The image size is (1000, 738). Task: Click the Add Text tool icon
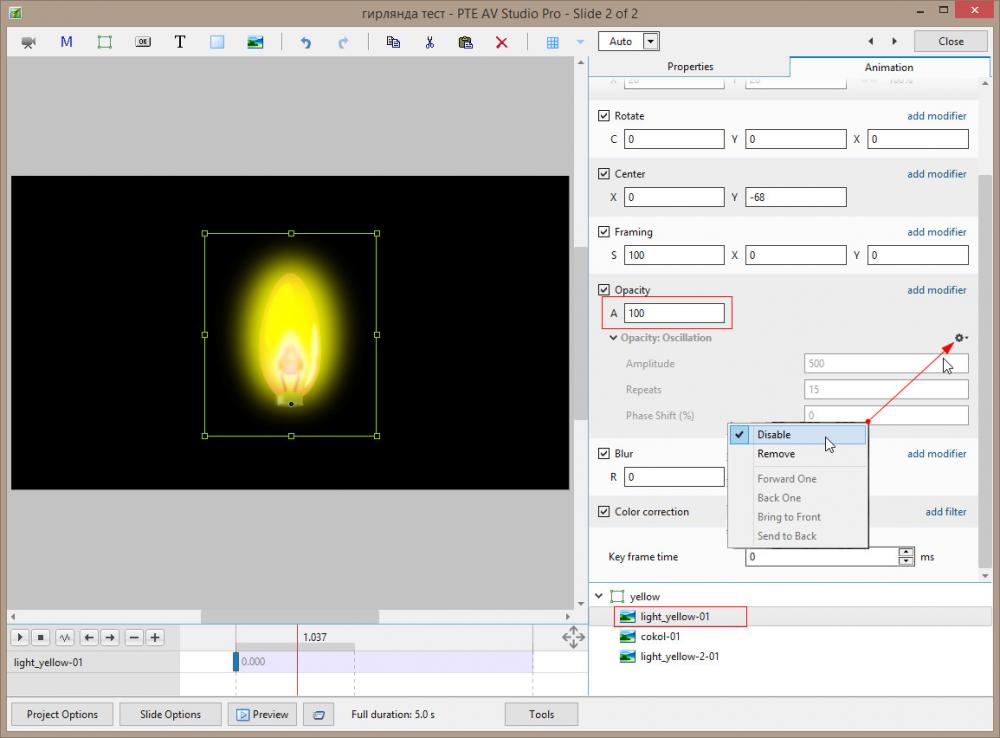pyautogui.click(x=180, y=42)
